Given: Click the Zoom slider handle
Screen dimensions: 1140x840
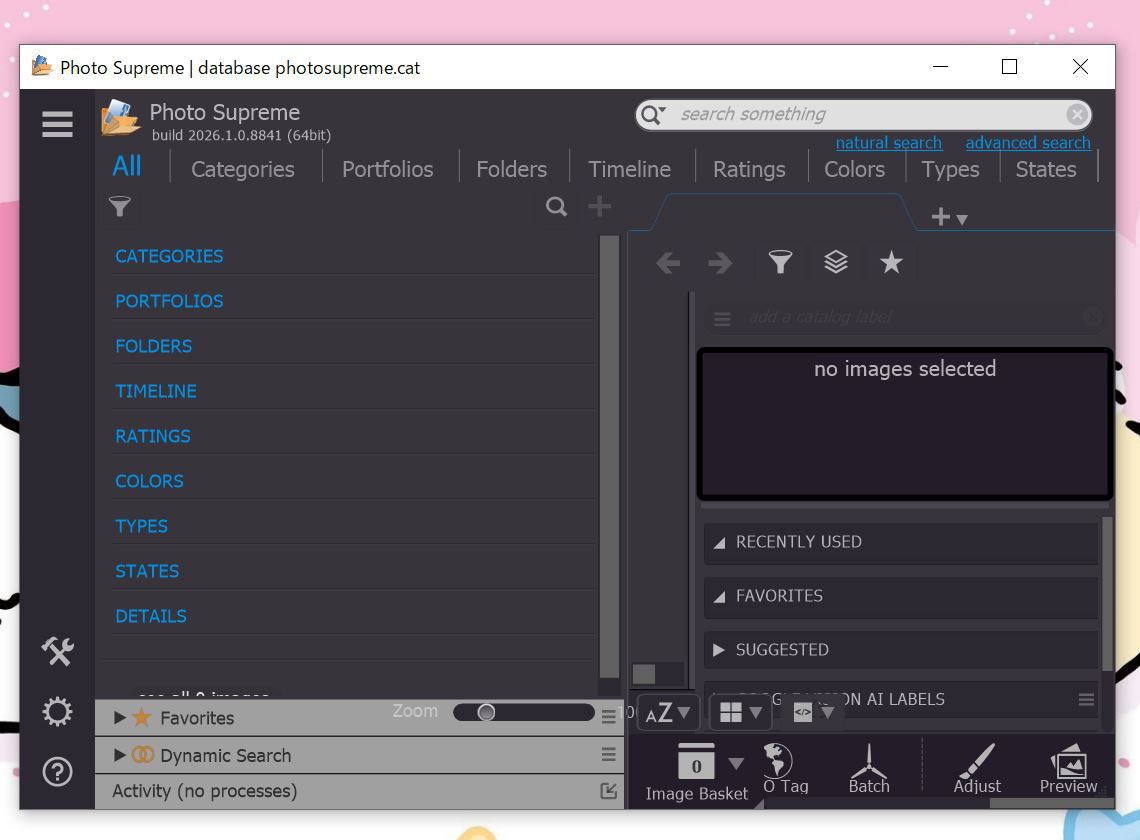Looking at the screenshot, I should (x=486, y=712).
